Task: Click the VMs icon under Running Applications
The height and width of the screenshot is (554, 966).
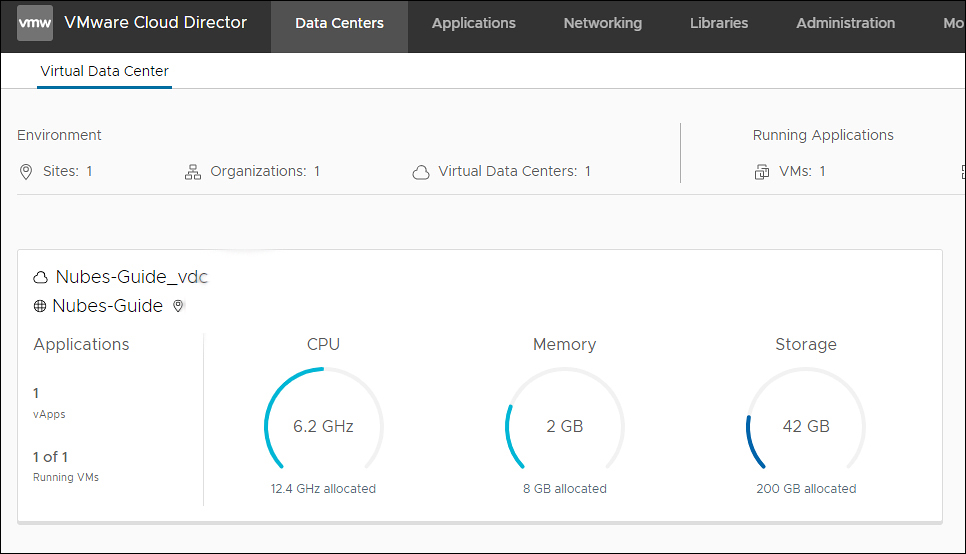Action: [x=762, y=172]
